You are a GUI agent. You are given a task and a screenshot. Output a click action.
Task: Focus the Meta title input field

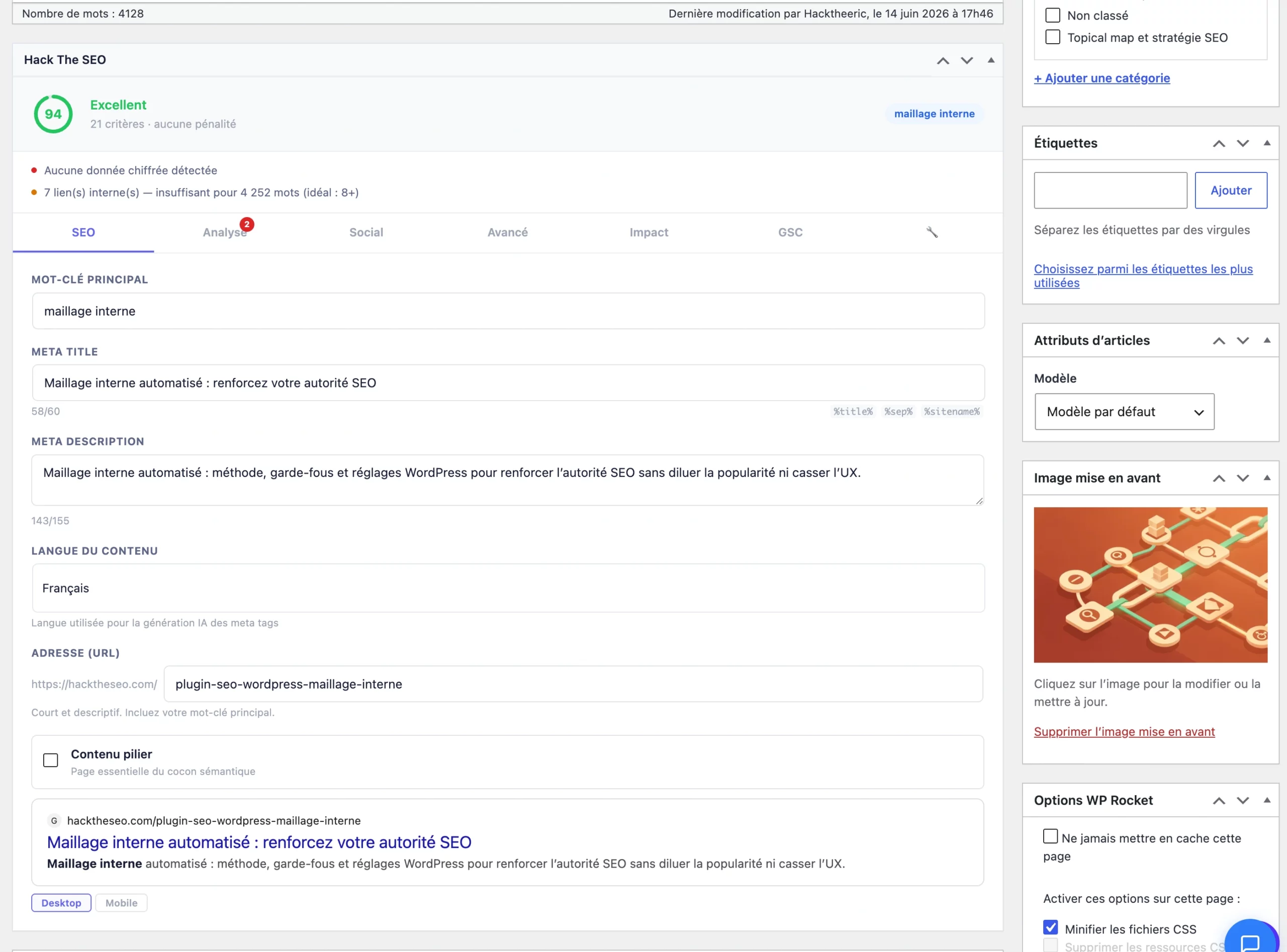(x=508, y=383)
